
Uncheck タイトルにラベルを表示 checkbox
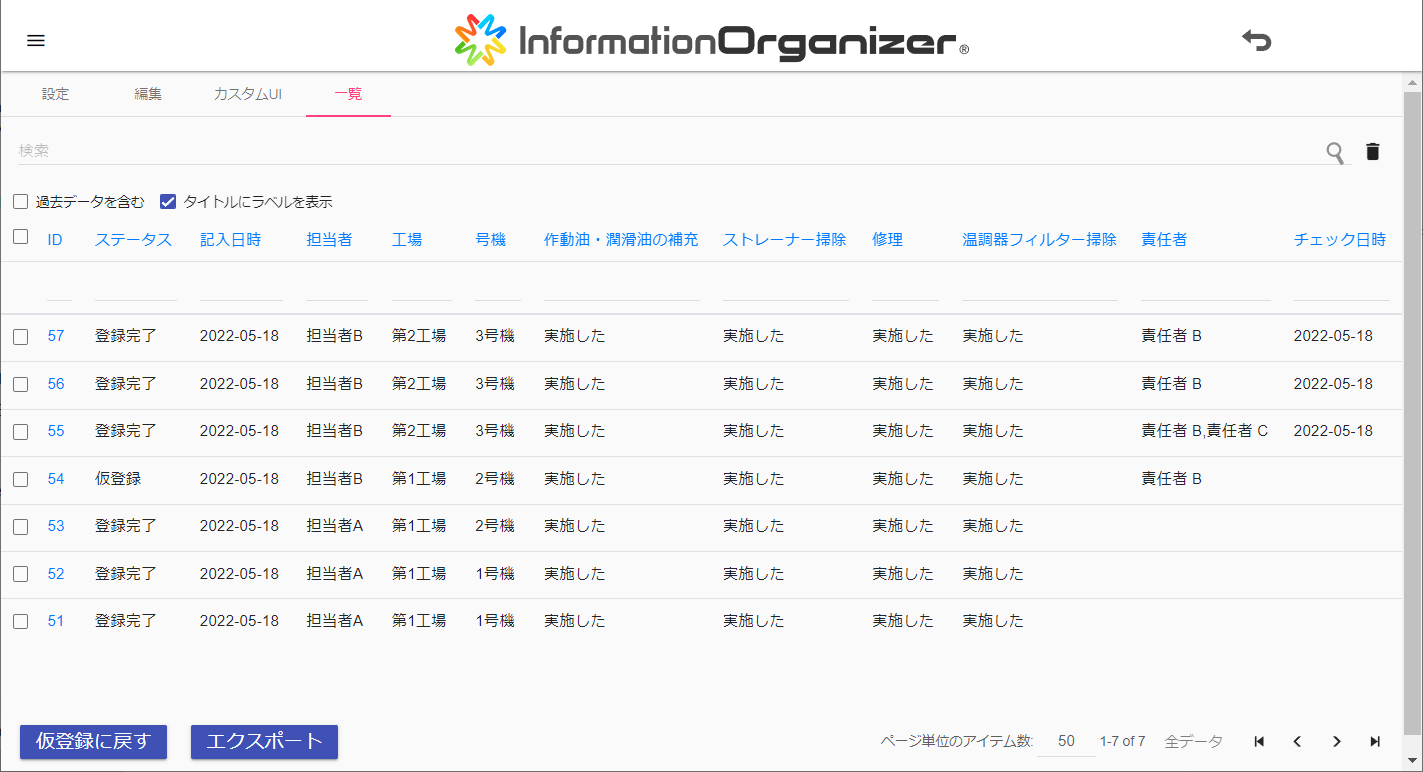168,202
